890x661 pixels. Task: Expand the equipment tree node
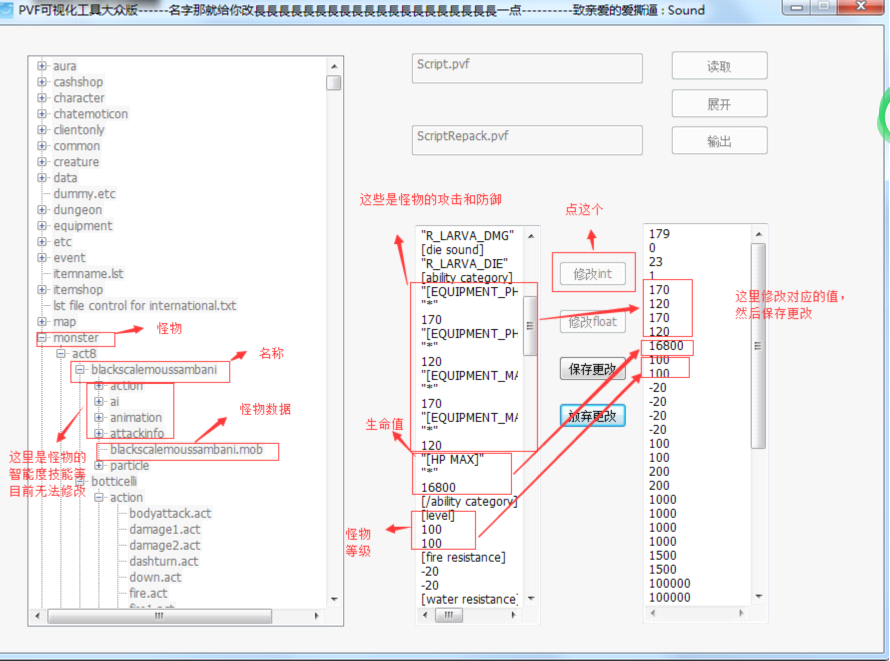point(42,226)
